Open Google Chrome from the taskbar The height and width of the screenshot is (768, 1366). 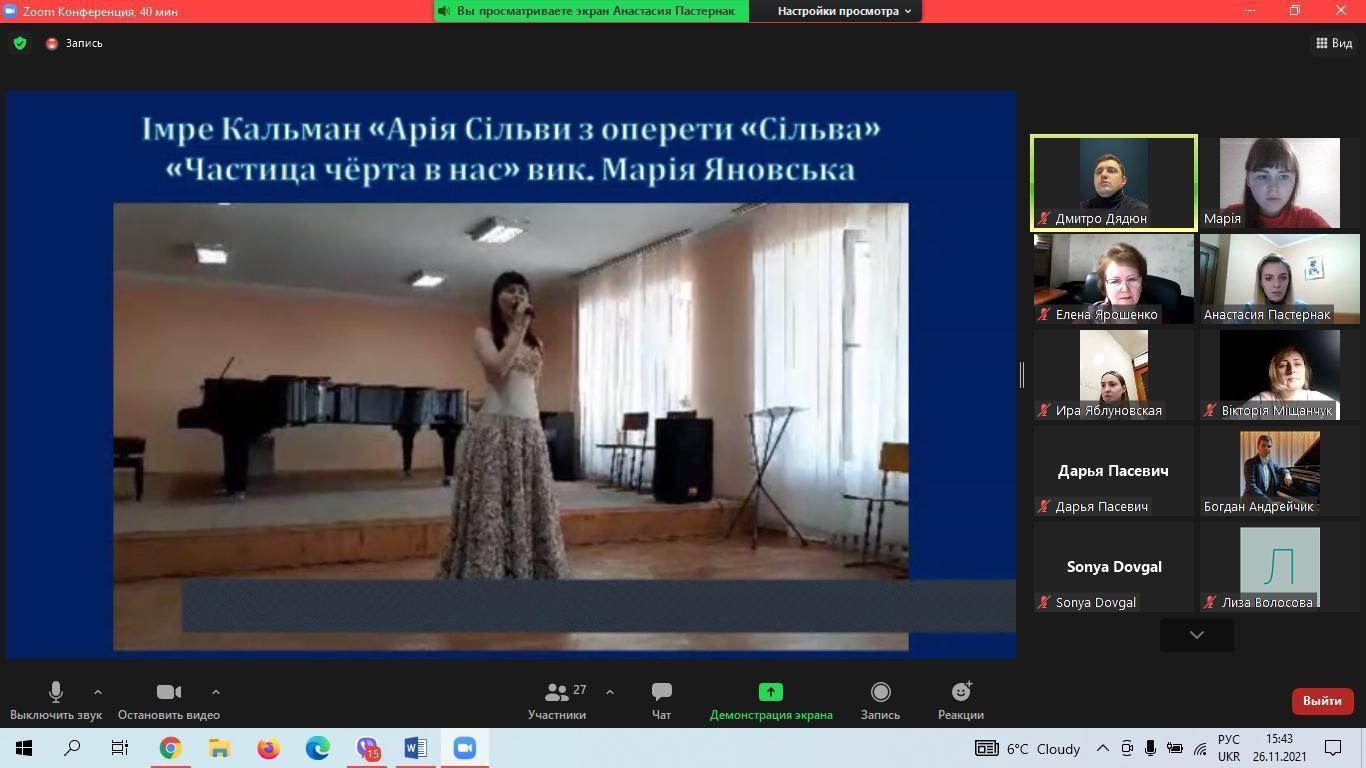coord(171,748)
